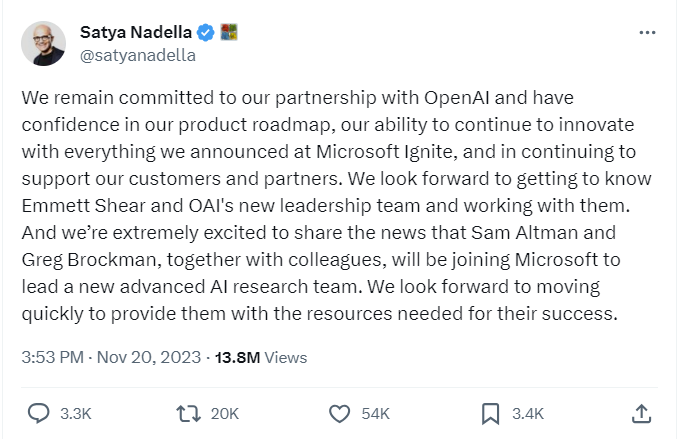Click the 54K likes count
The height and width of the screenshot is (439, 679).
377,413
